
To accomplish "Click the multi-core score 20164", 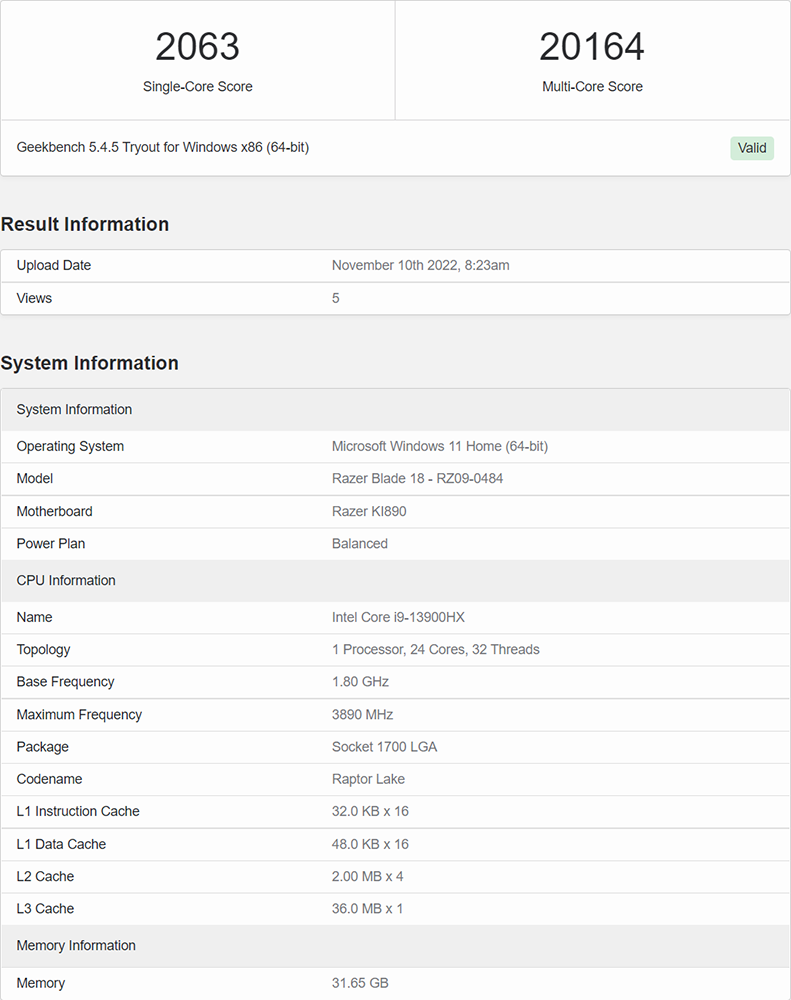I will [592, 47].
